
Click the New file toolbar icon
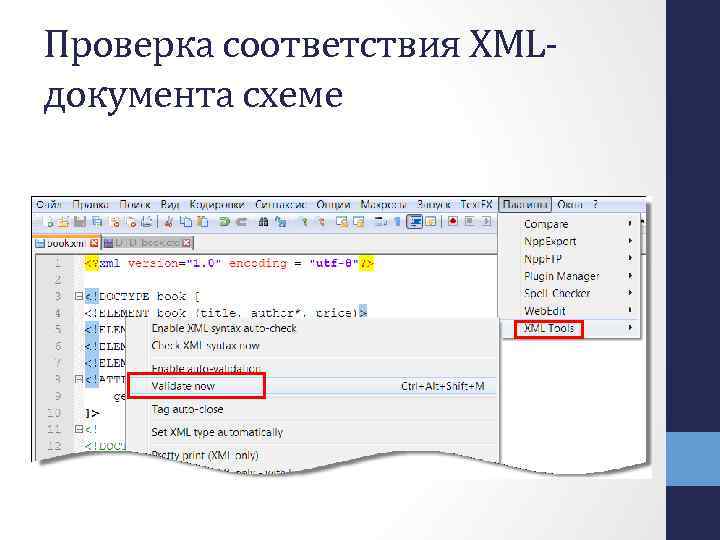(50, 222)
